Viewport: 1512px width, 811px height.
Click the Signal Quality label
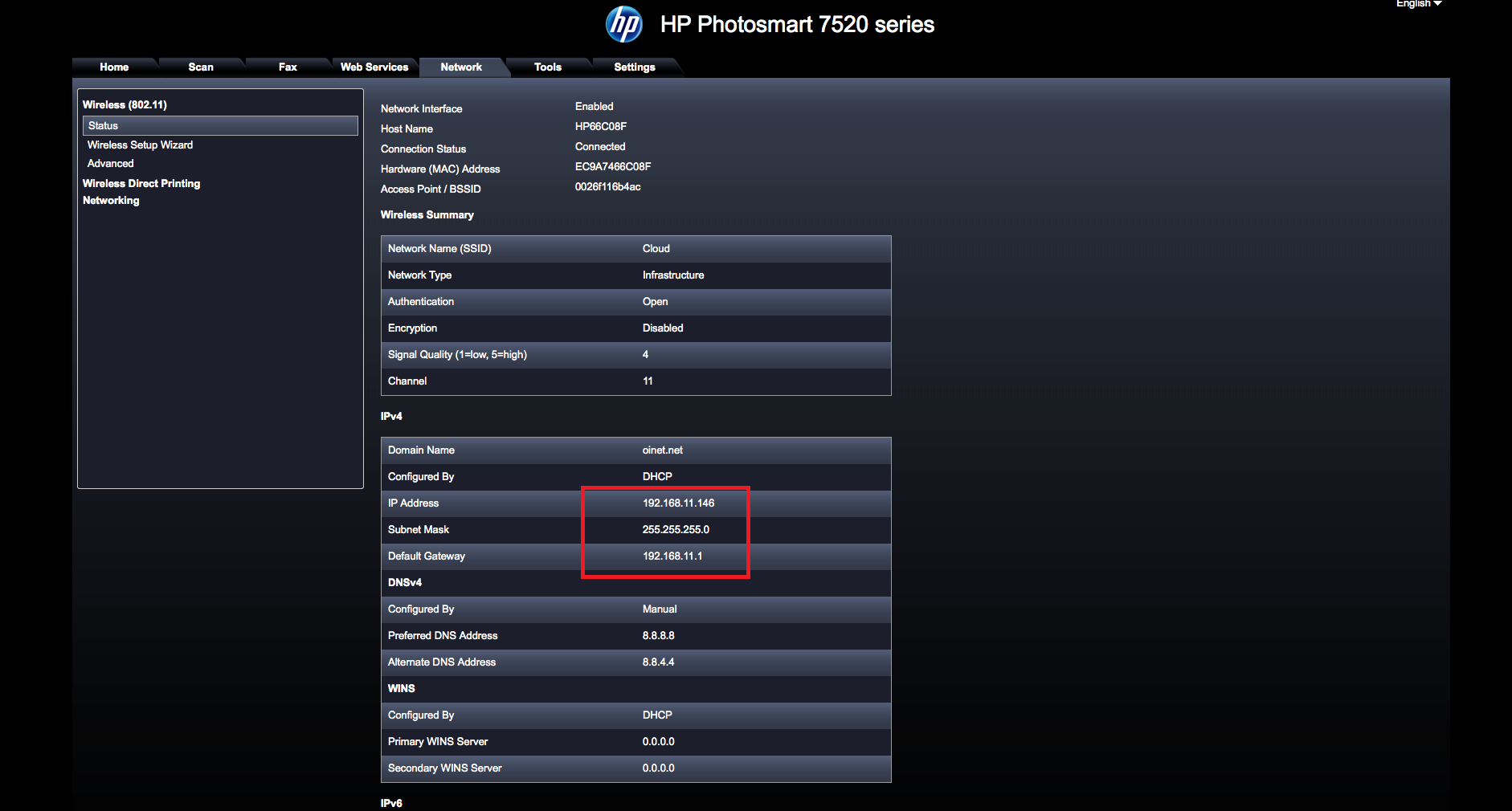click(x=457, y=355)
